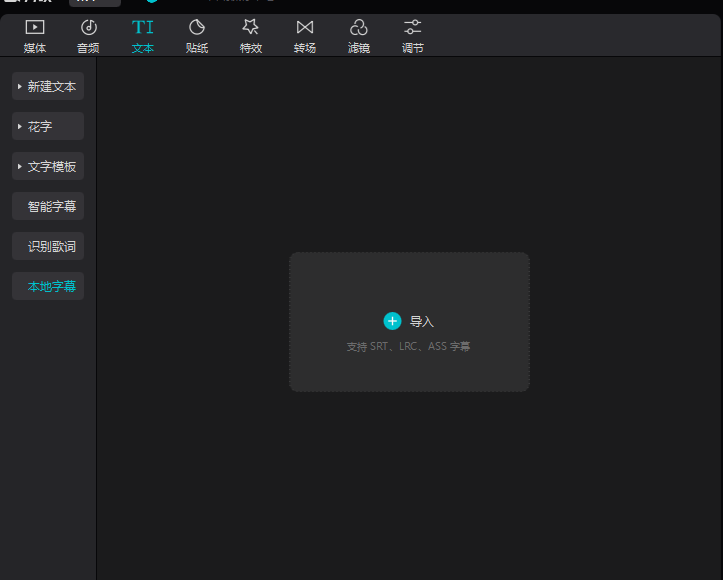
Task: Open the 音频 (Audio) panel icon
Action: tap(89, 27)
